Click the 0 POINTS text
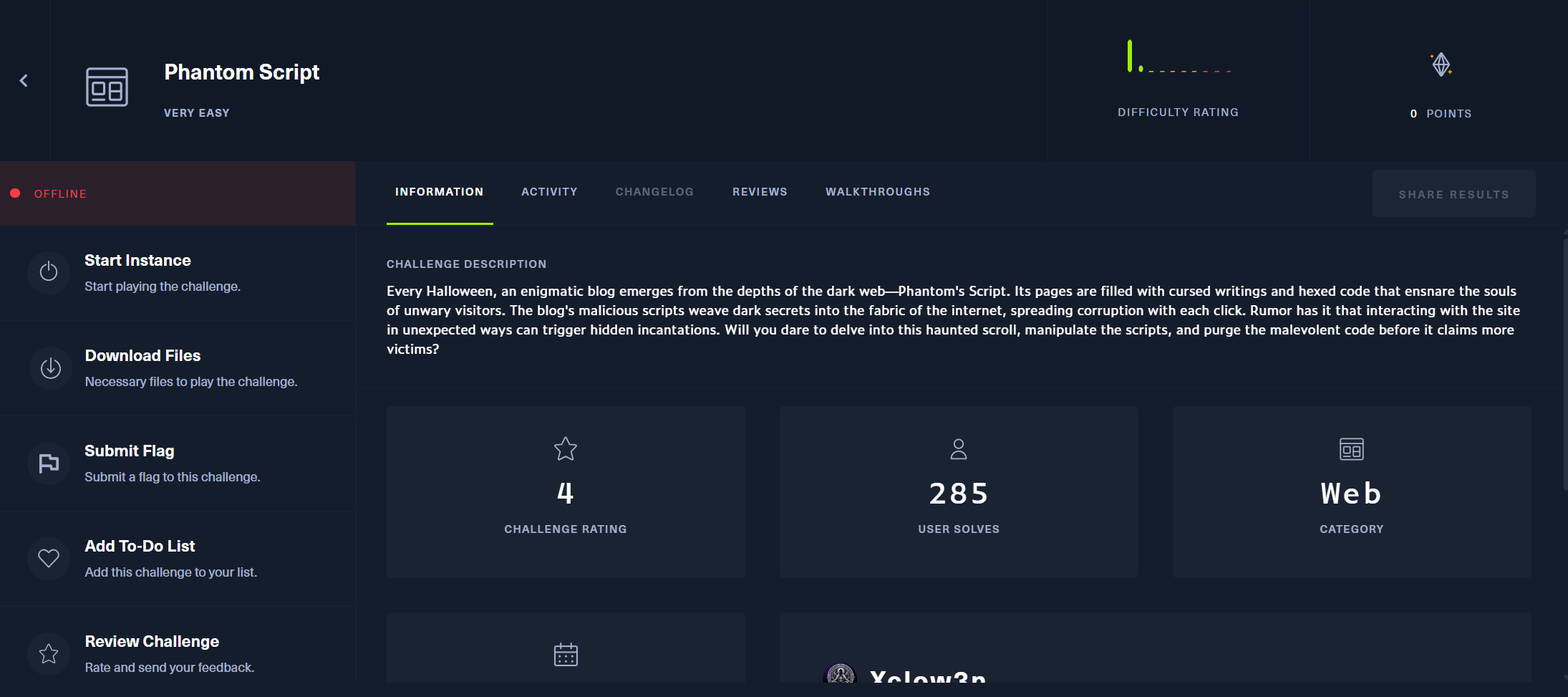 click(1441, 114)
